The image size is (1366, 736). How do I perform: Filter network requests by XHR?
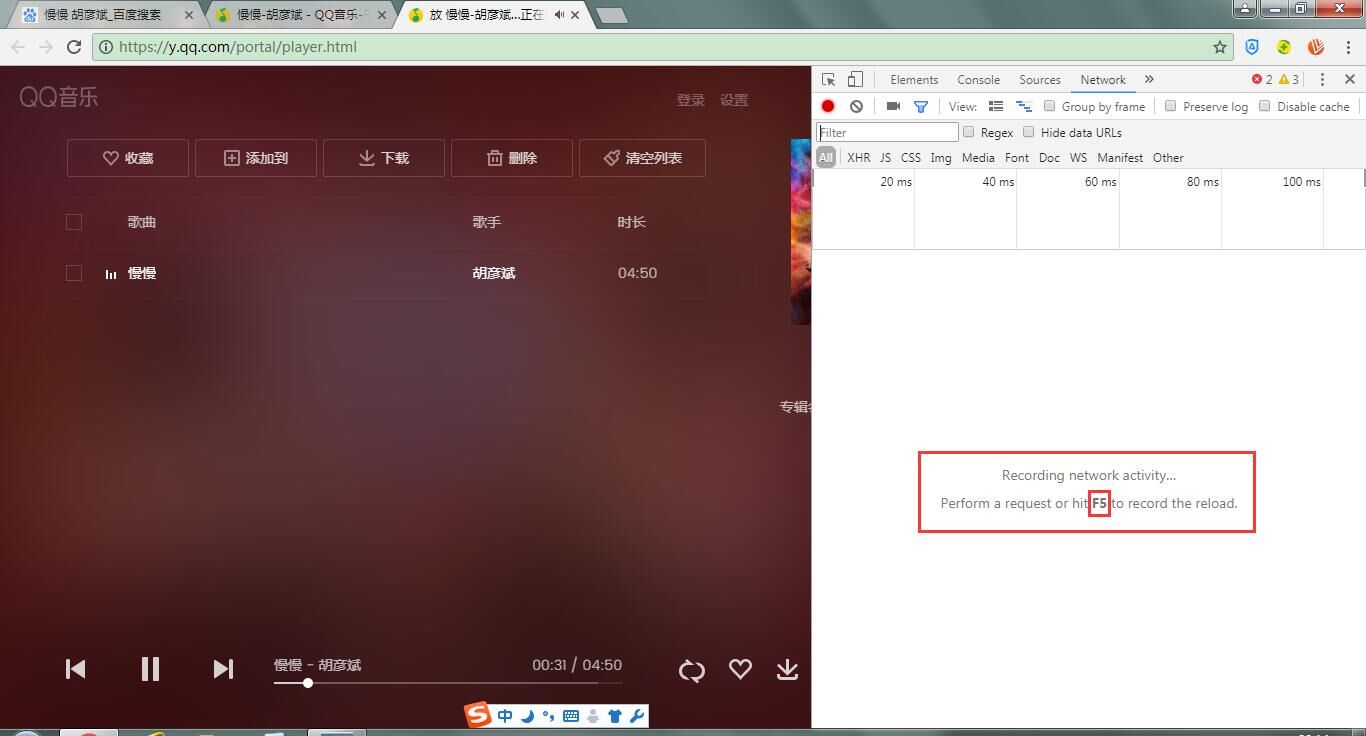tap(858, 157)
